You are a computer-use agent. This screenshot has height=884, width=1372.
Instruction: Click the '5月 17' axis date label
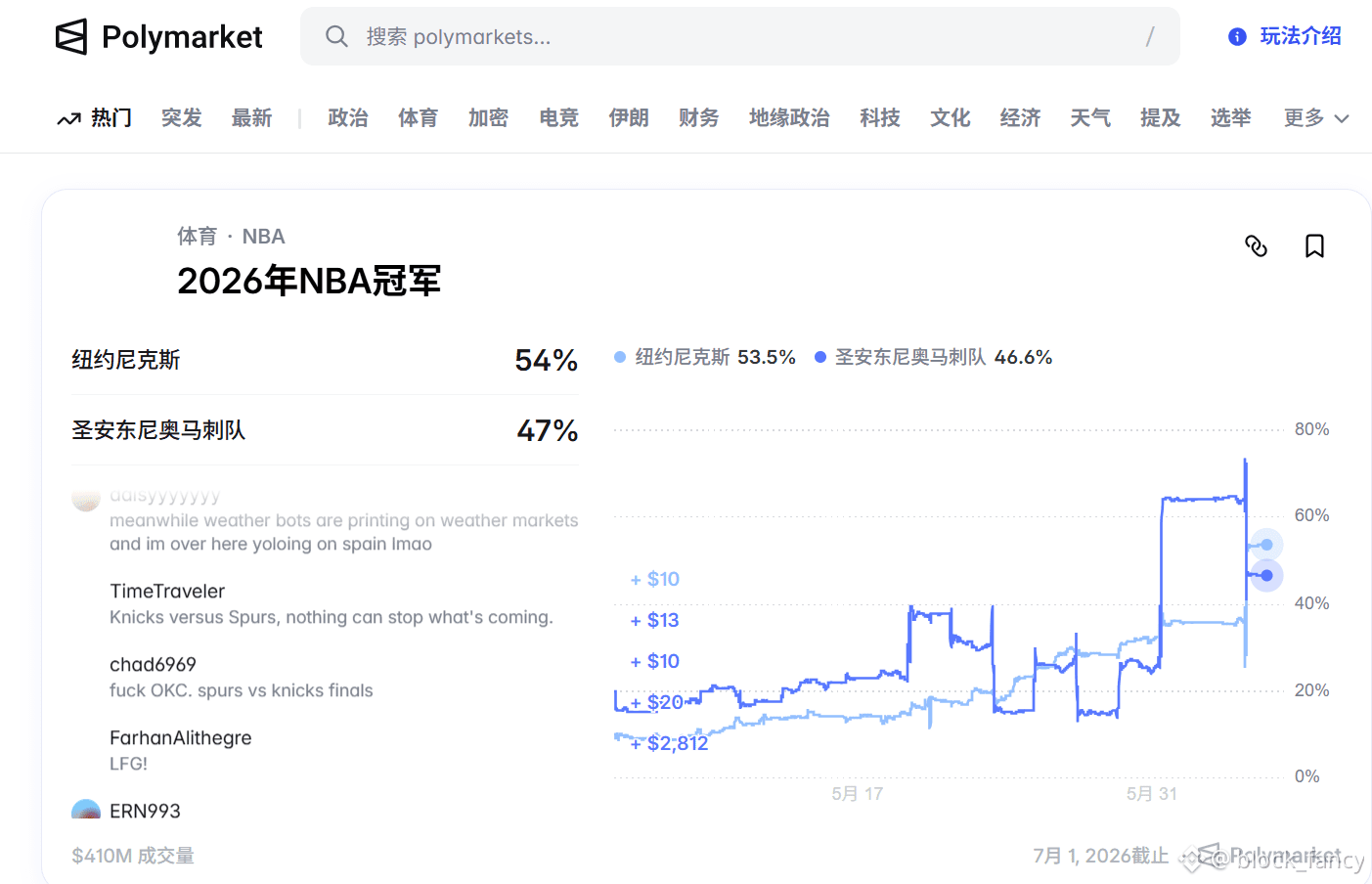pos(858,794)
